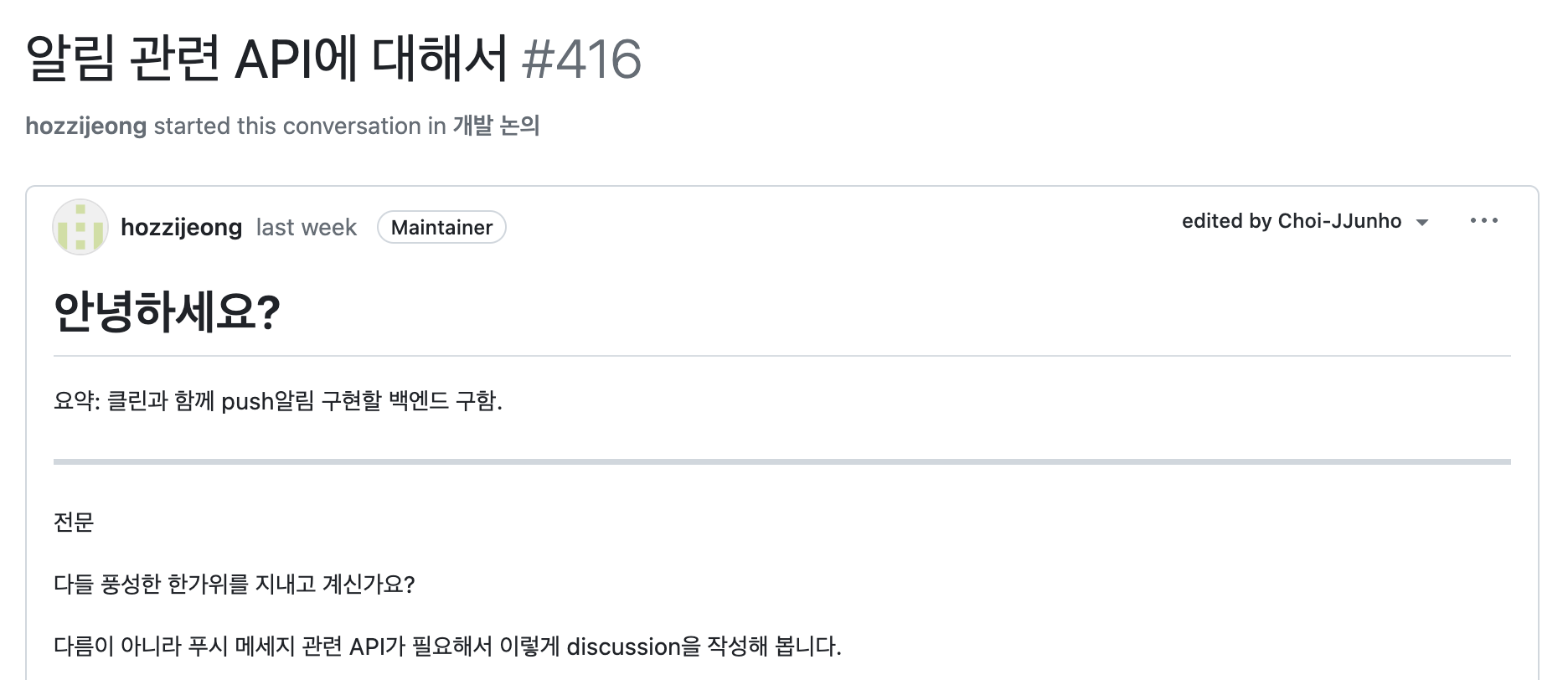The width and height of the screenshot is (1568, 680).
Task: Open the three-dot comment options menu
Action: point(1483,220)
